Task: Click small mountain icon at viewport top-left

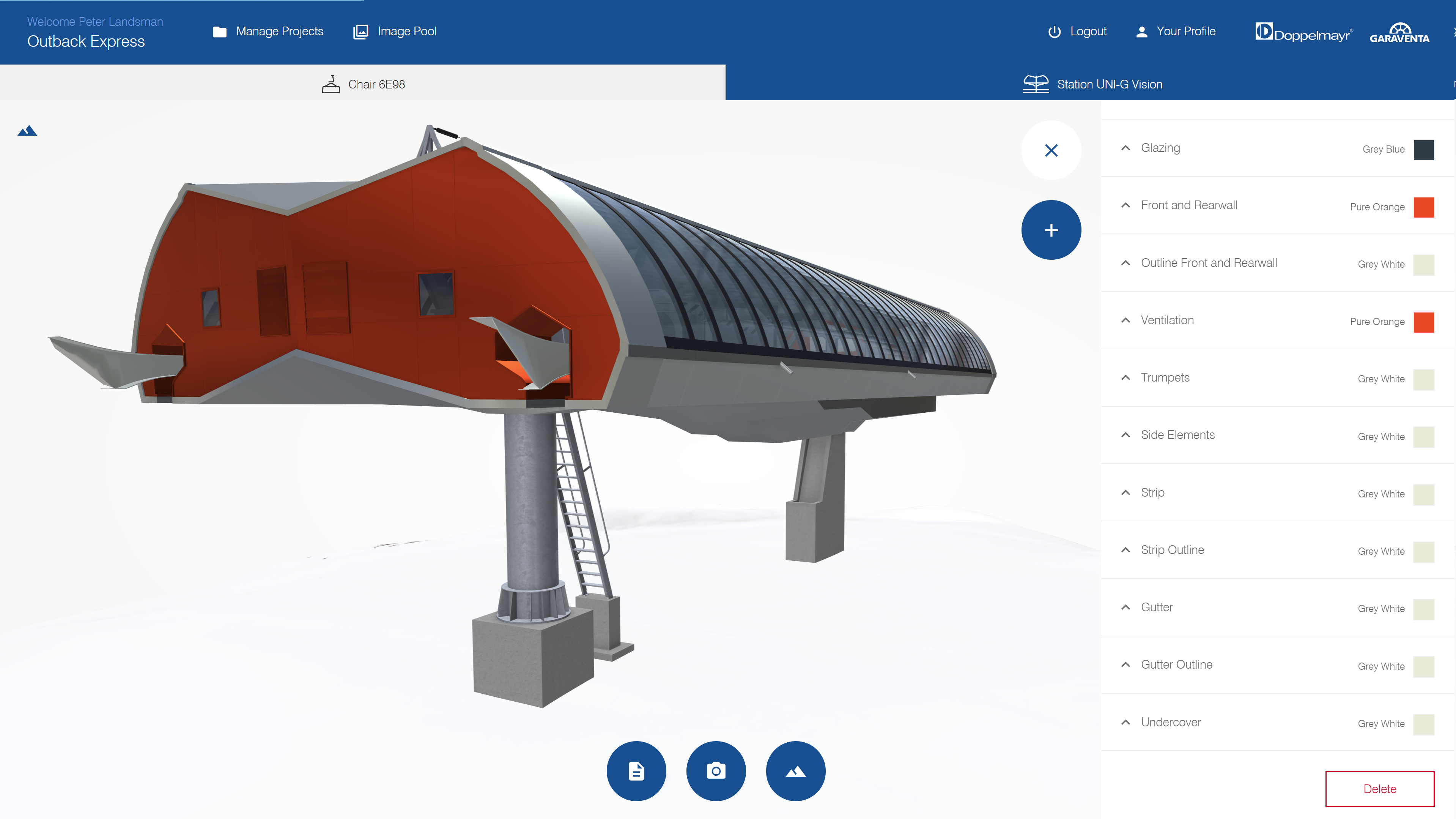Action: click(27, 131)
